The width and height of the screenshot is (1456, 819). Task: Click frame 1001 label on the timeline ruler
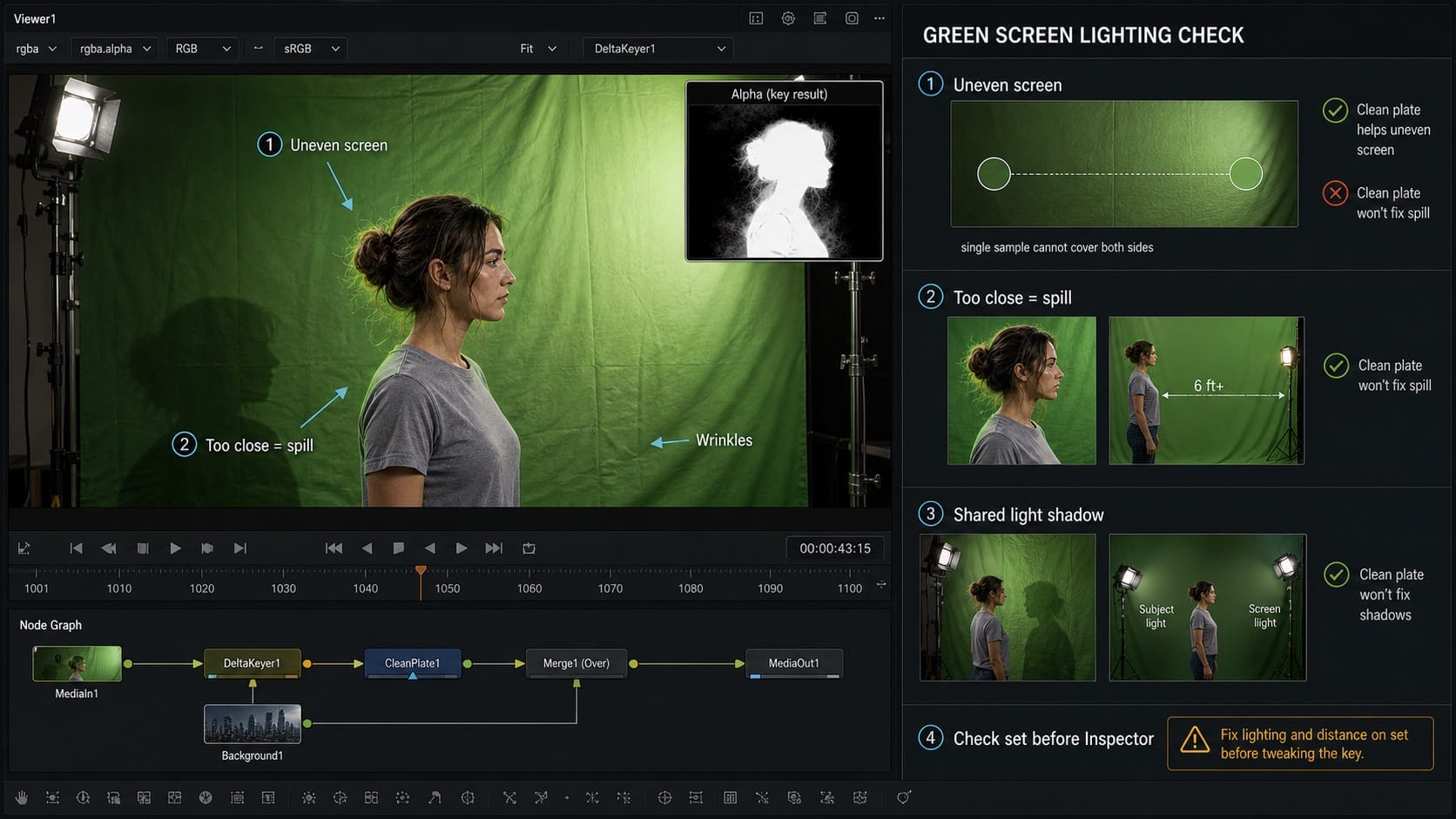pyautogui.click(x=37, y=588)
